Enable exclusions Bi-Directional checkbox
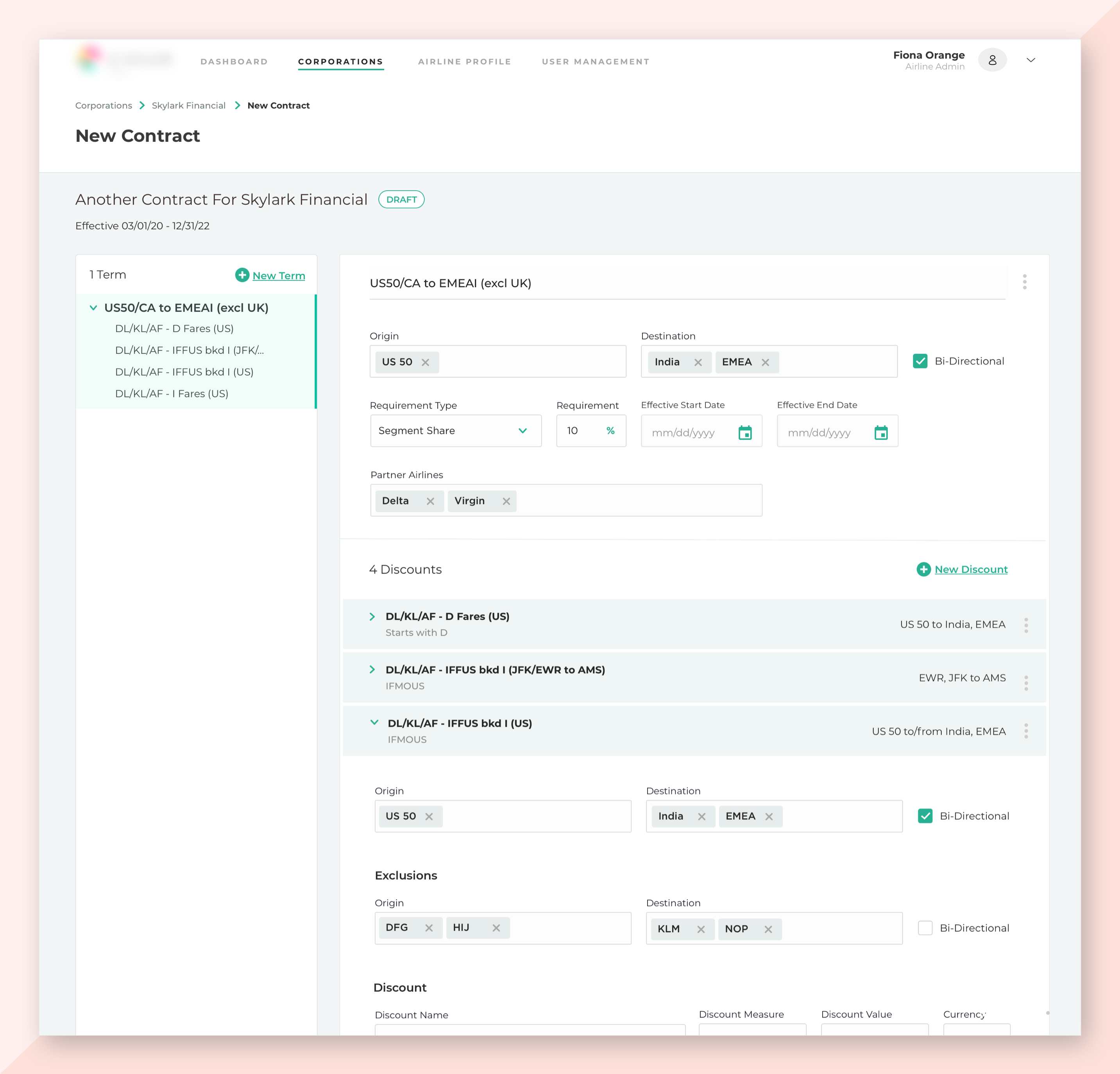 pos(925,928)
